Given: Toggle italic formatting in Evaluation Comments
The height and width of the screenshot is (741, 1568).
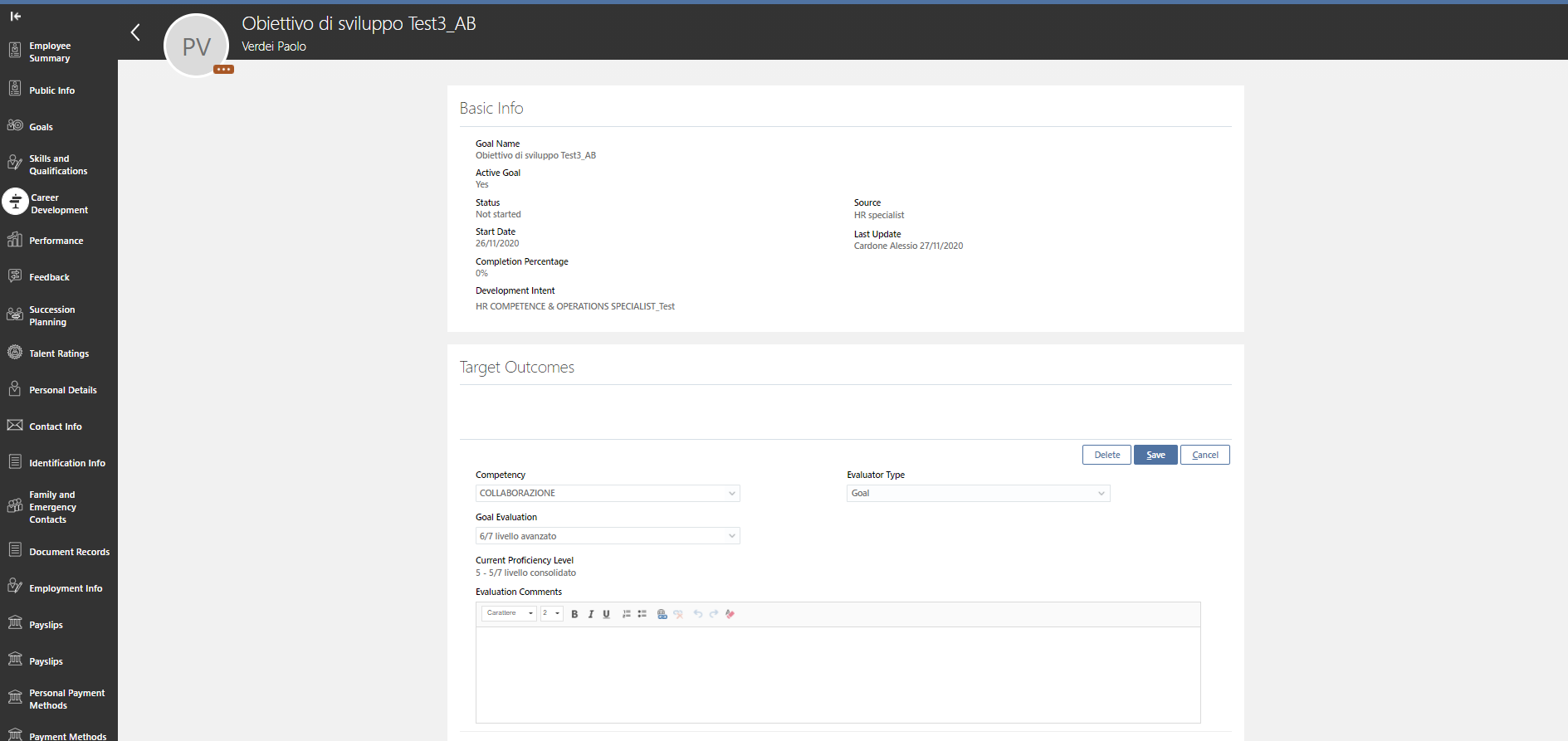Looking at the screenshot, I should click(590, 614).
